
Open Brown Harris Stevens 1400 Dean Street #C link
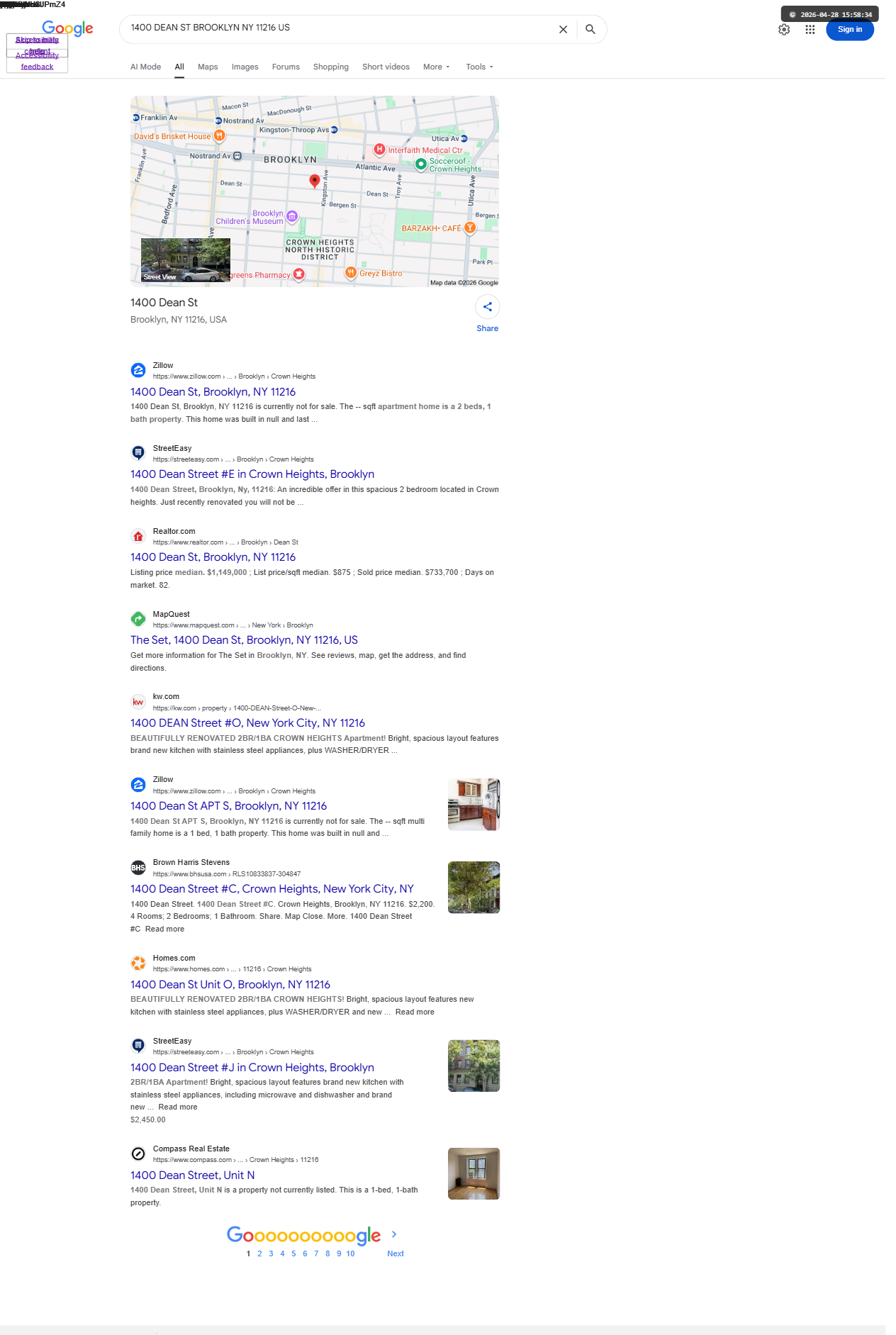click(272, 889)
